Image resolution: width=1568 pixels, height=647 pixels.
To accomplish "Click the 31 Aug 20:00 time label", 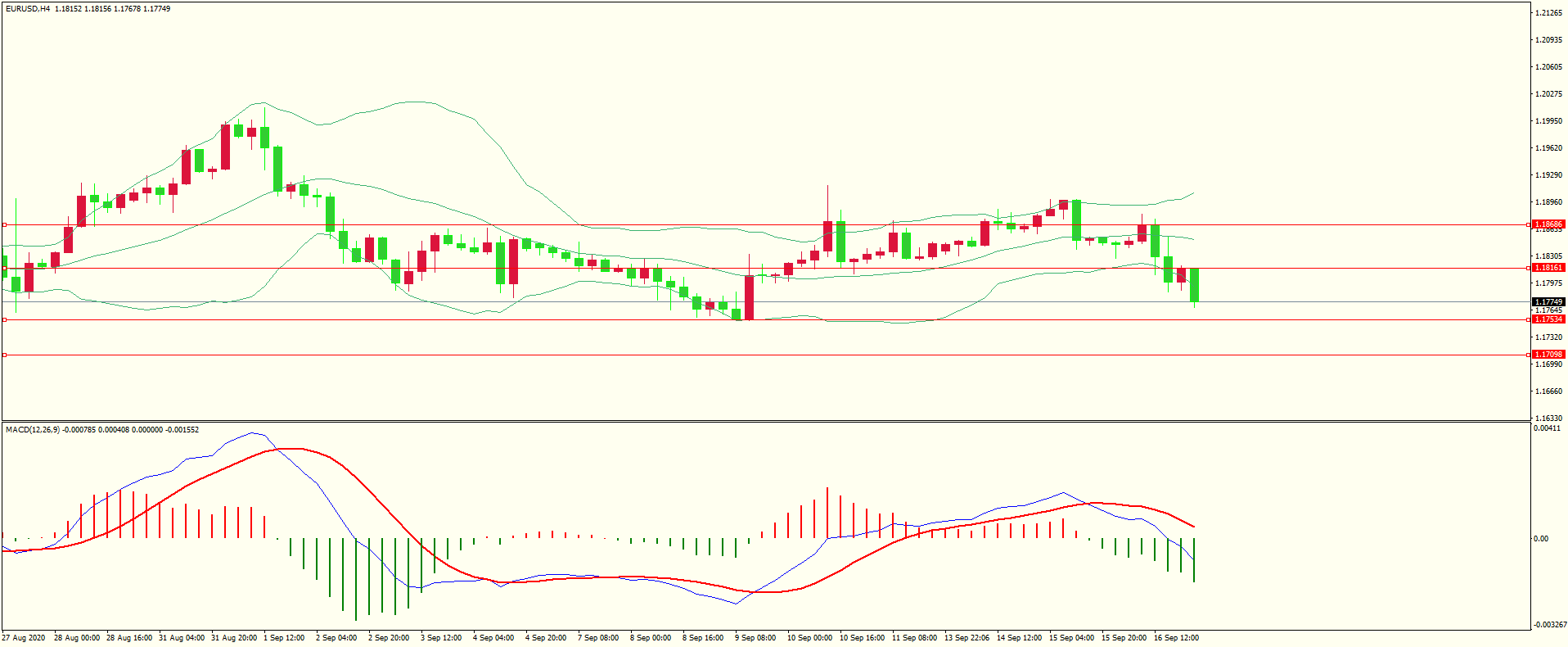I will pos(234,638).
